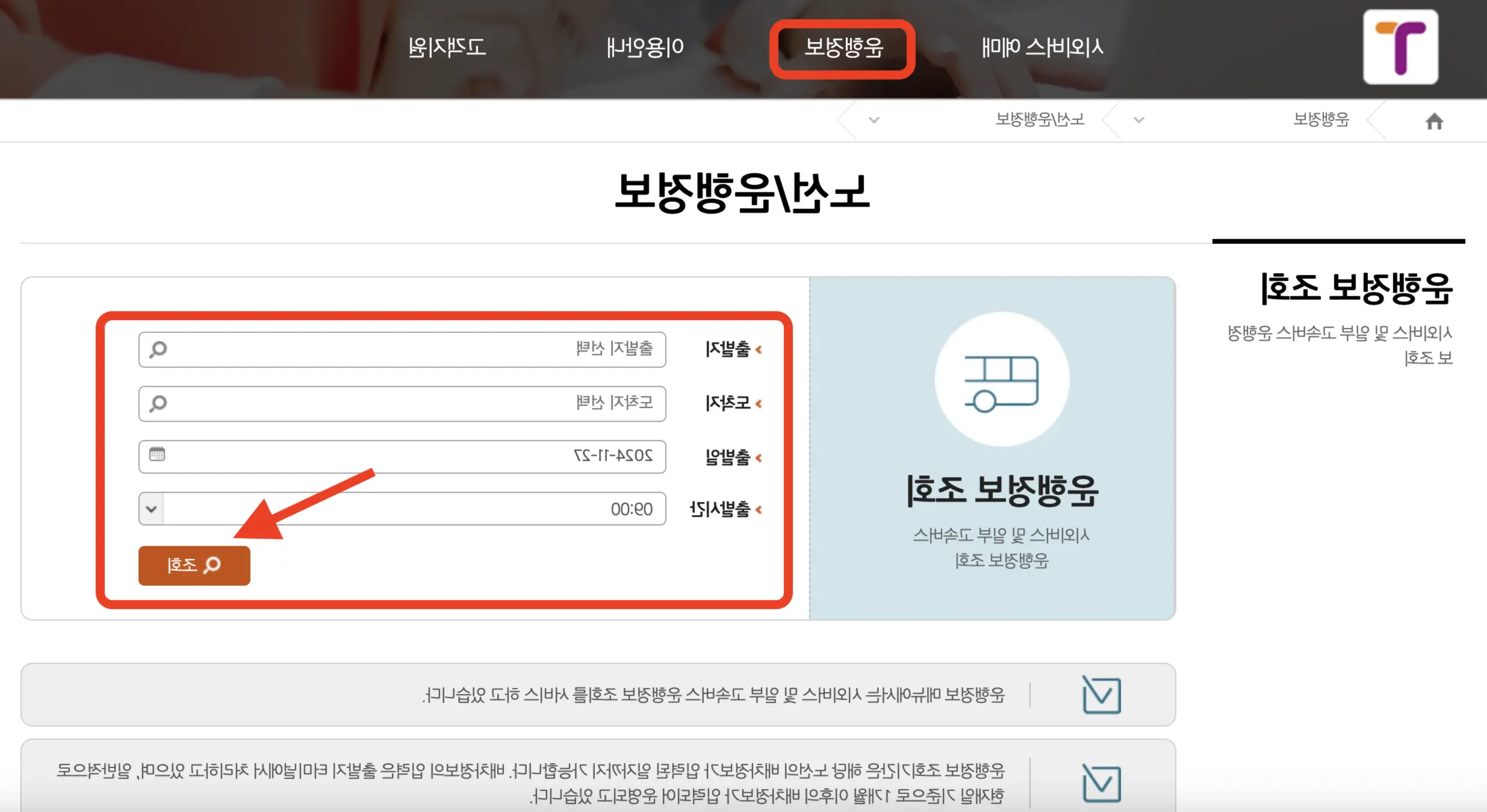1487x812 pixels.
Task: Click the T bus terminal logo
Action: tap(1400, 47)
